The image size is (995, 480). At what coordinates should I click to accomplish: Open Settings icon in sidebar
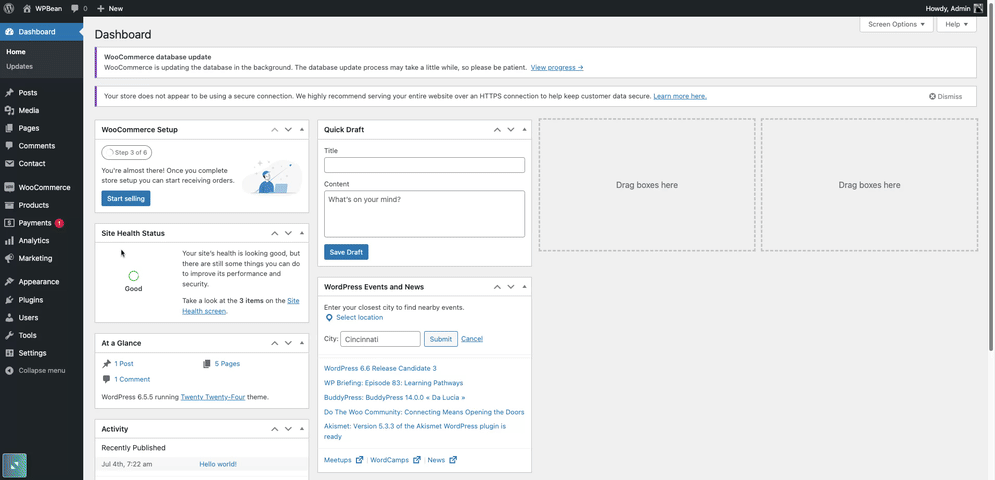tap(9, 353)
